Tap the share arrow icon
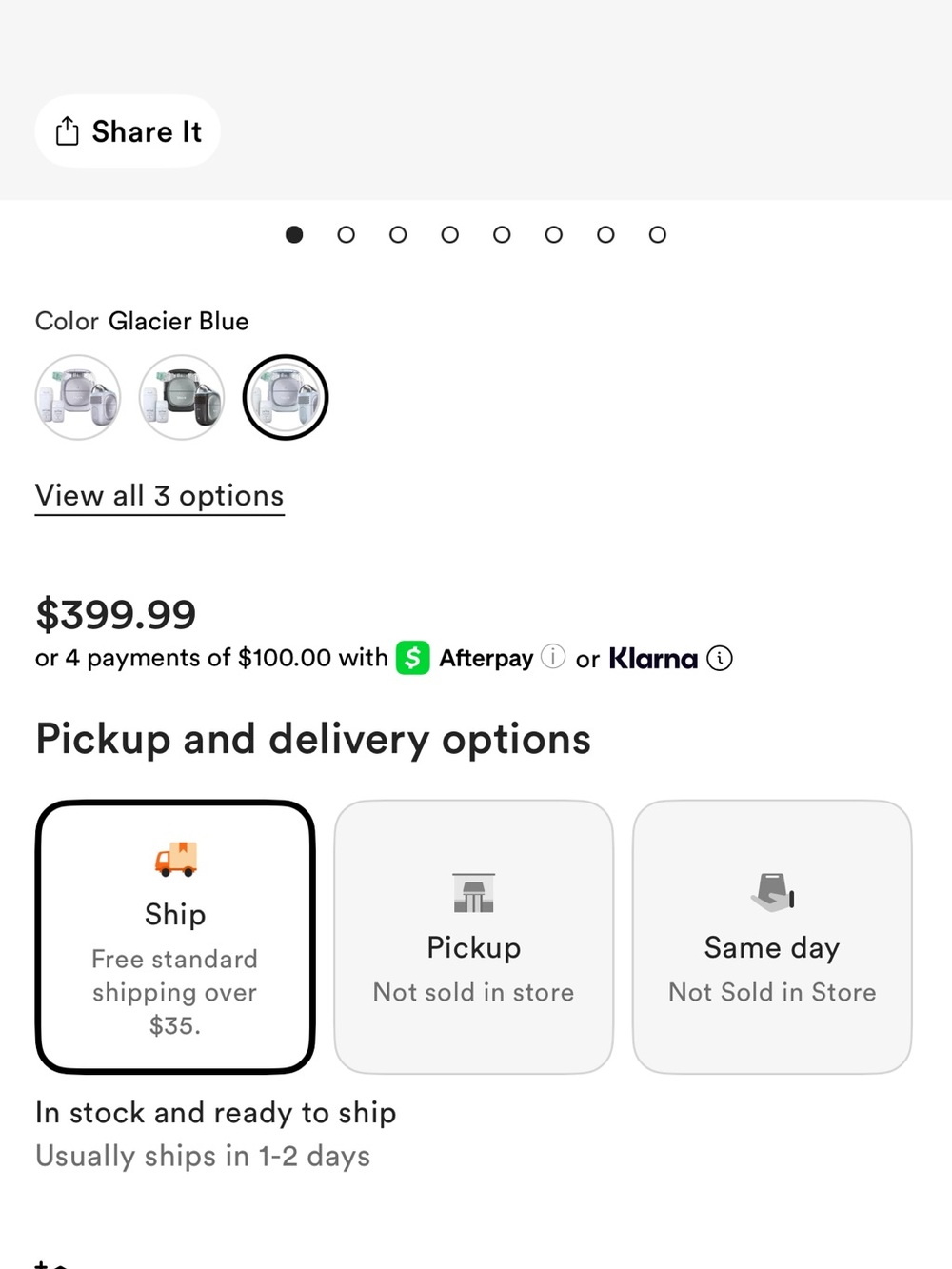952x1269 pixels. click(67, 131)
